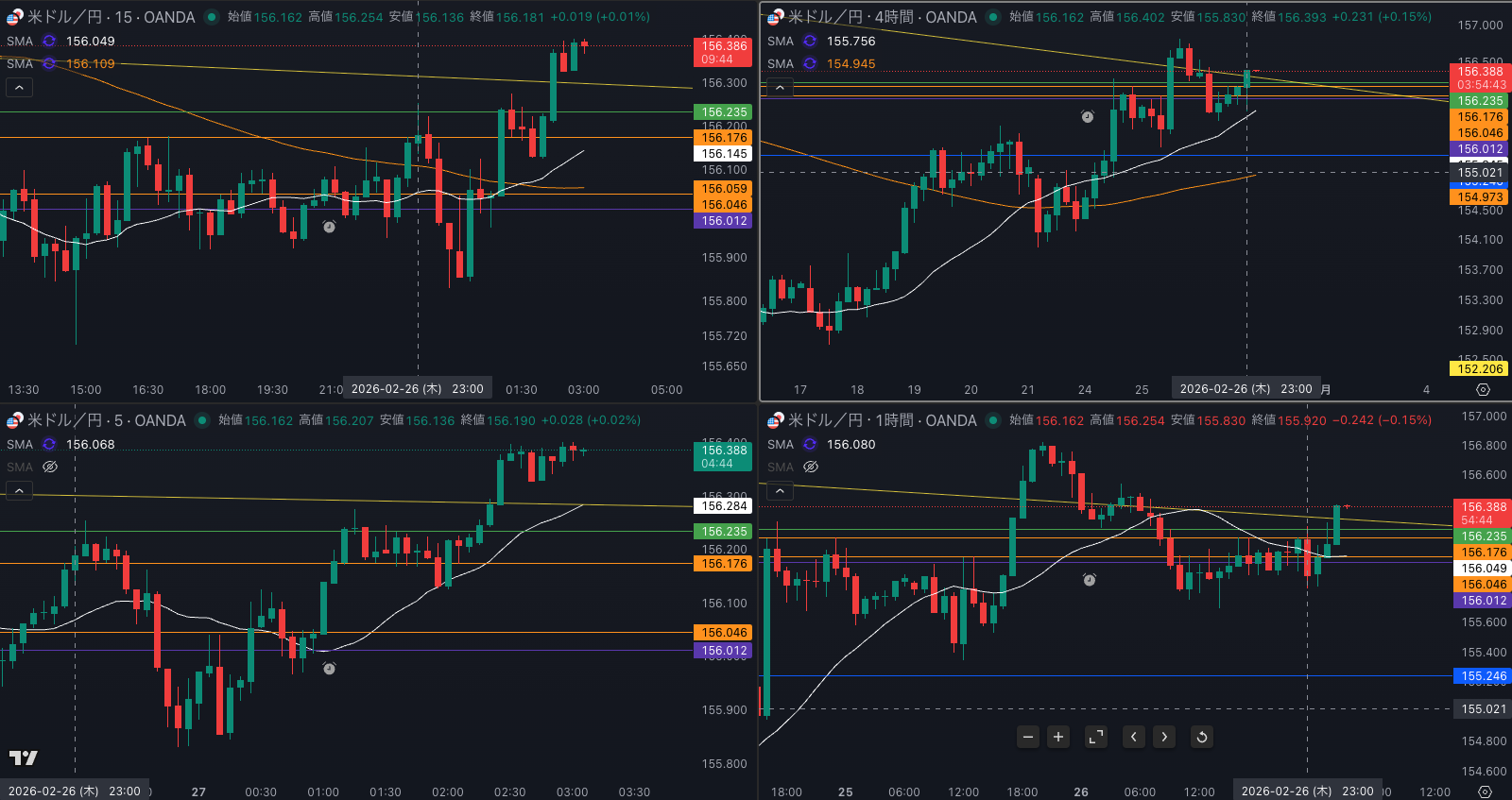Select the 15-minute USD/JPY chart title

(111, 17)
